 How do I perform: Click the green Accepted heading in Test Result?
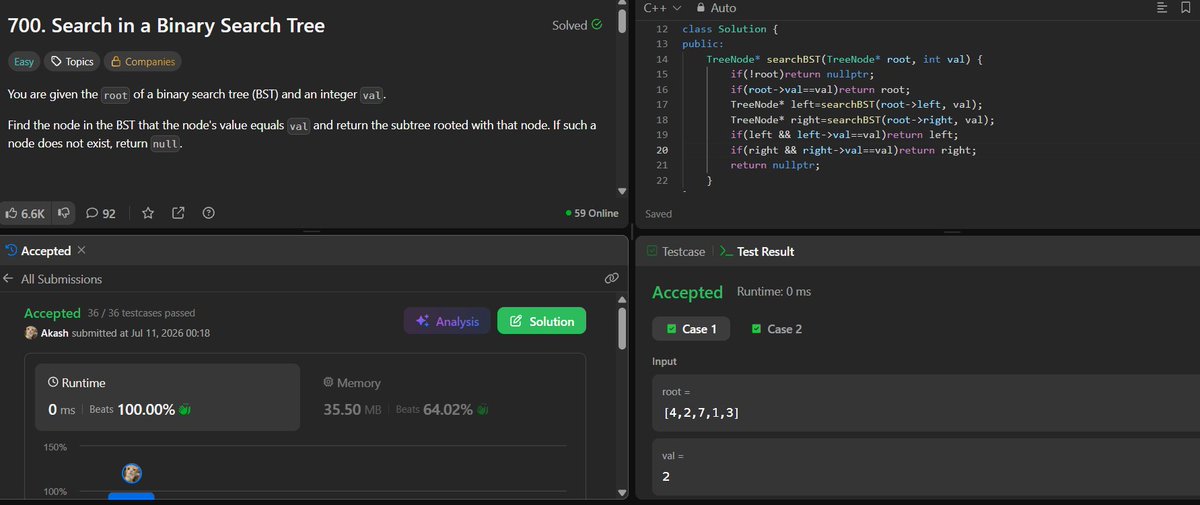[x=687, y=292]
